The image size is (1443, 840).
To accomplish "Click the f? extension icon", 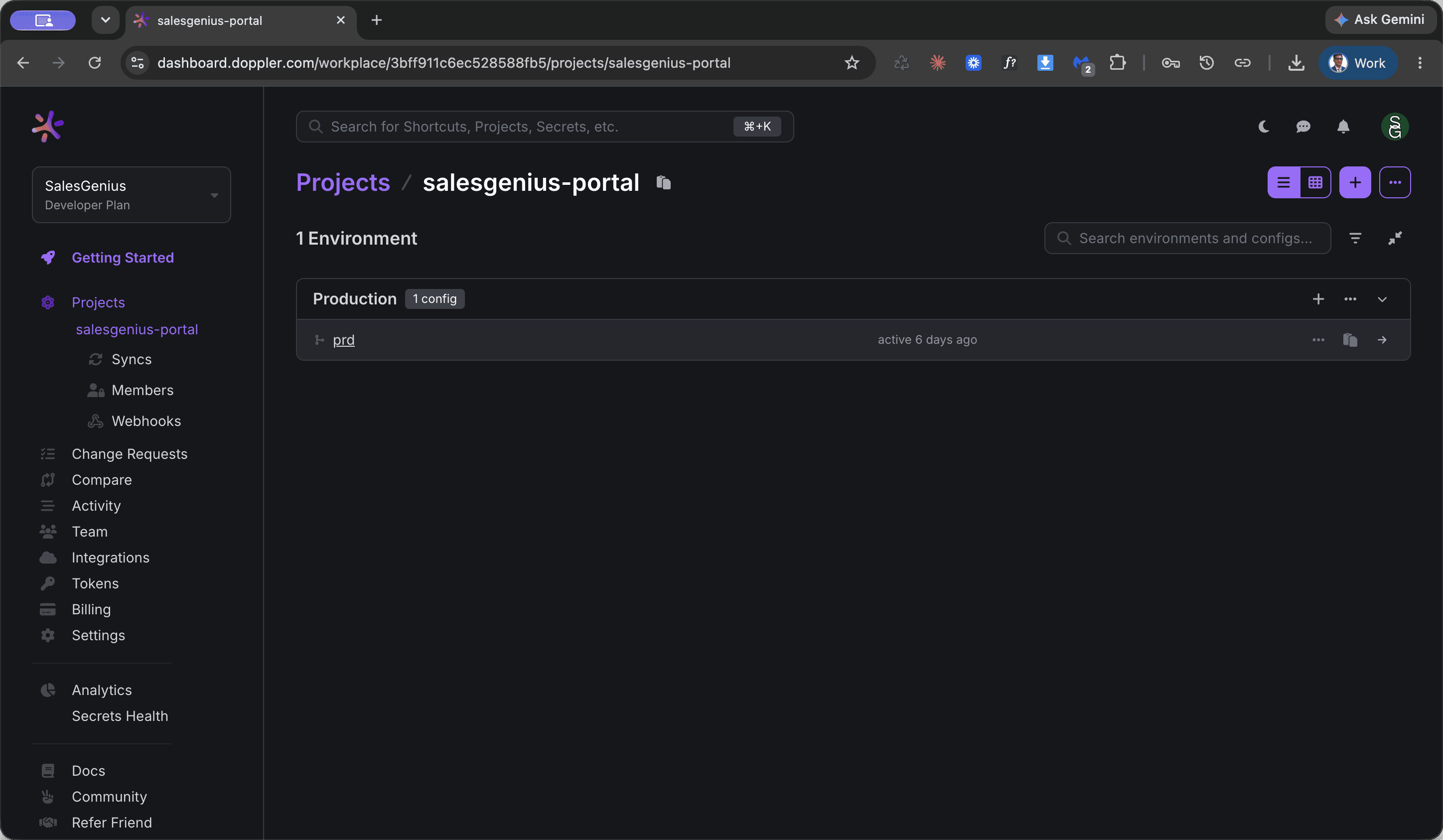I will tap(1010, 63).
